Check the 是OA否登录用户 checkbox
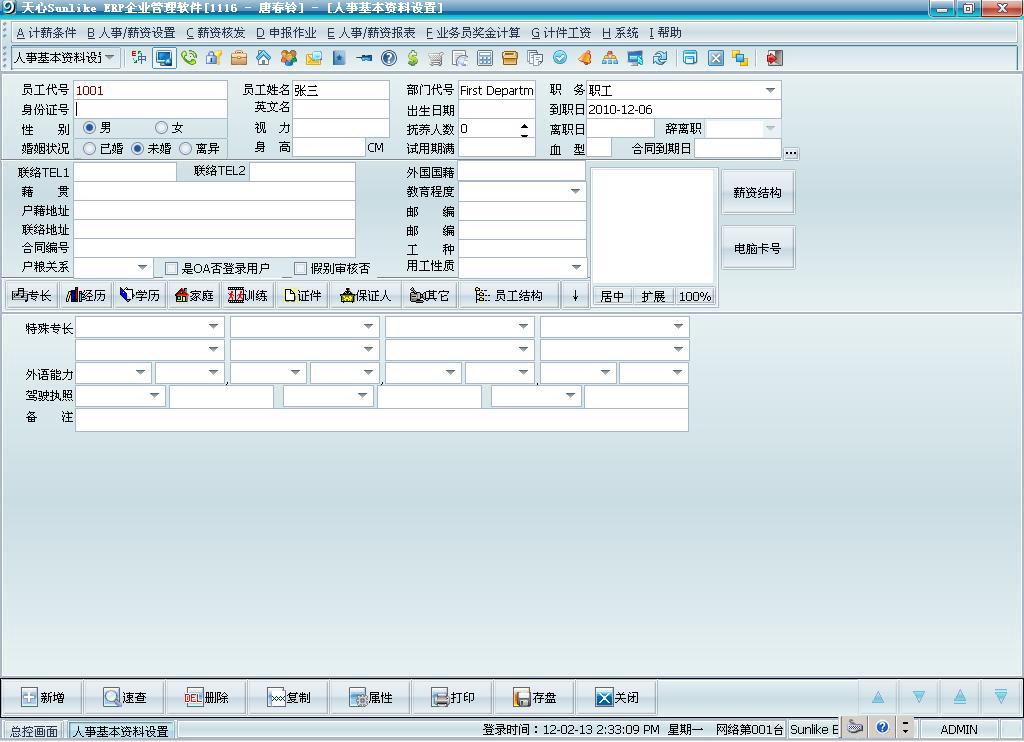This screenshot has width=1024, height=742. (x=171, y=268)
